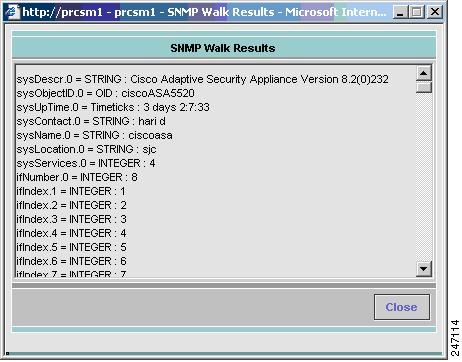Close the window with the X button
This screenshot has width=462, height=362.
[x=435, y=12]
